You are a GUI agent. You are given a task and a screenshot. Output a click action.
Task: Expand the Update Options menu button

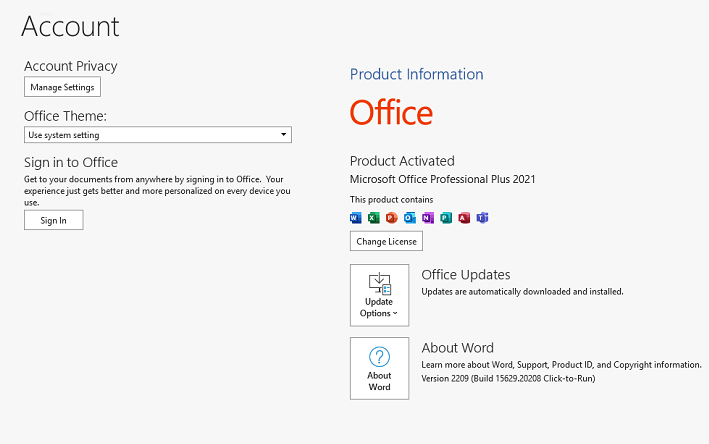[379, 295]
